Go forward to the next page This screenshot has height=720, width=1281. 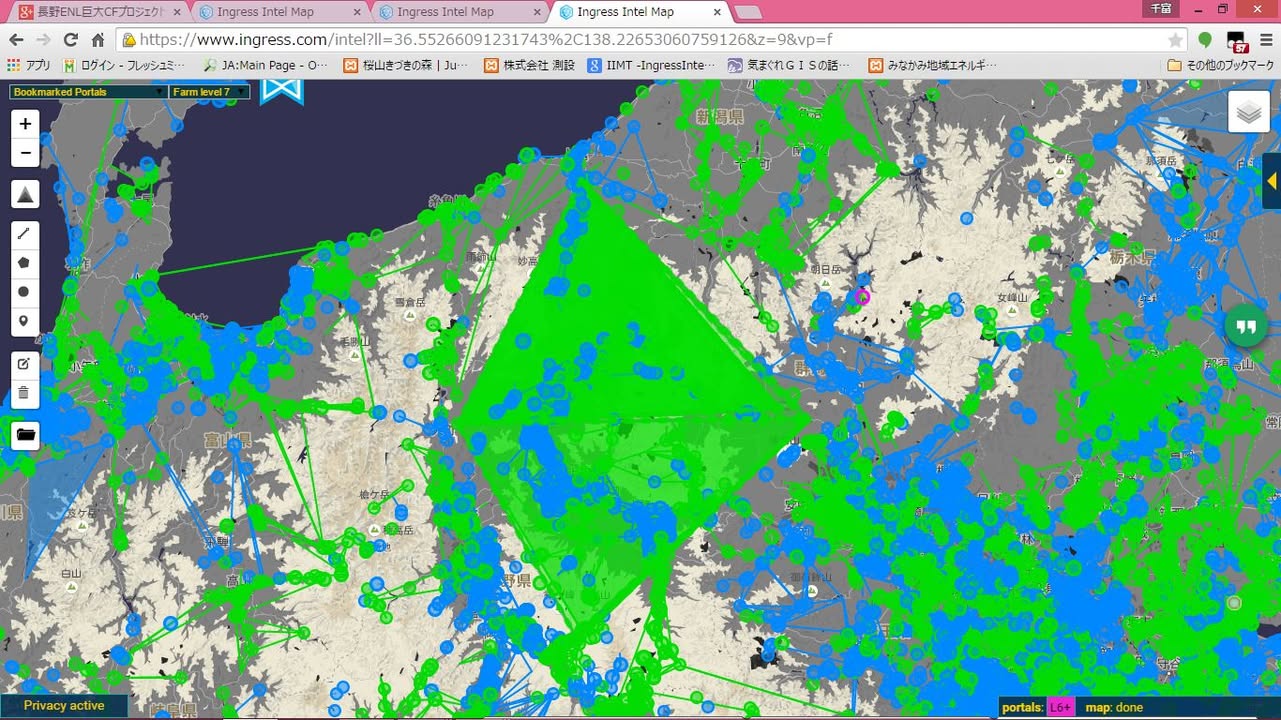click(43, 40)
